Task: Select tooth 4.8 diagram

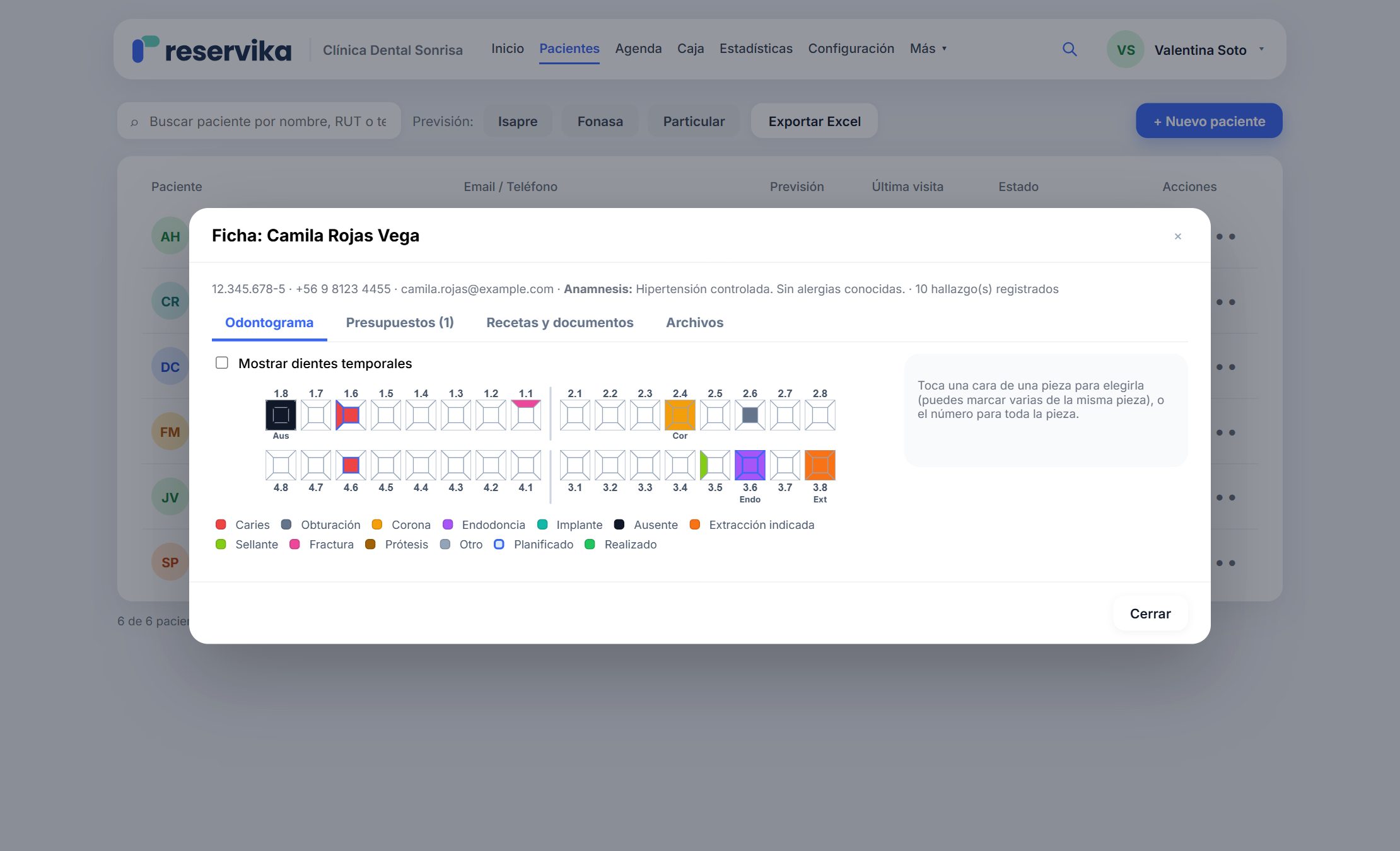Action: [x=281, y=465]
